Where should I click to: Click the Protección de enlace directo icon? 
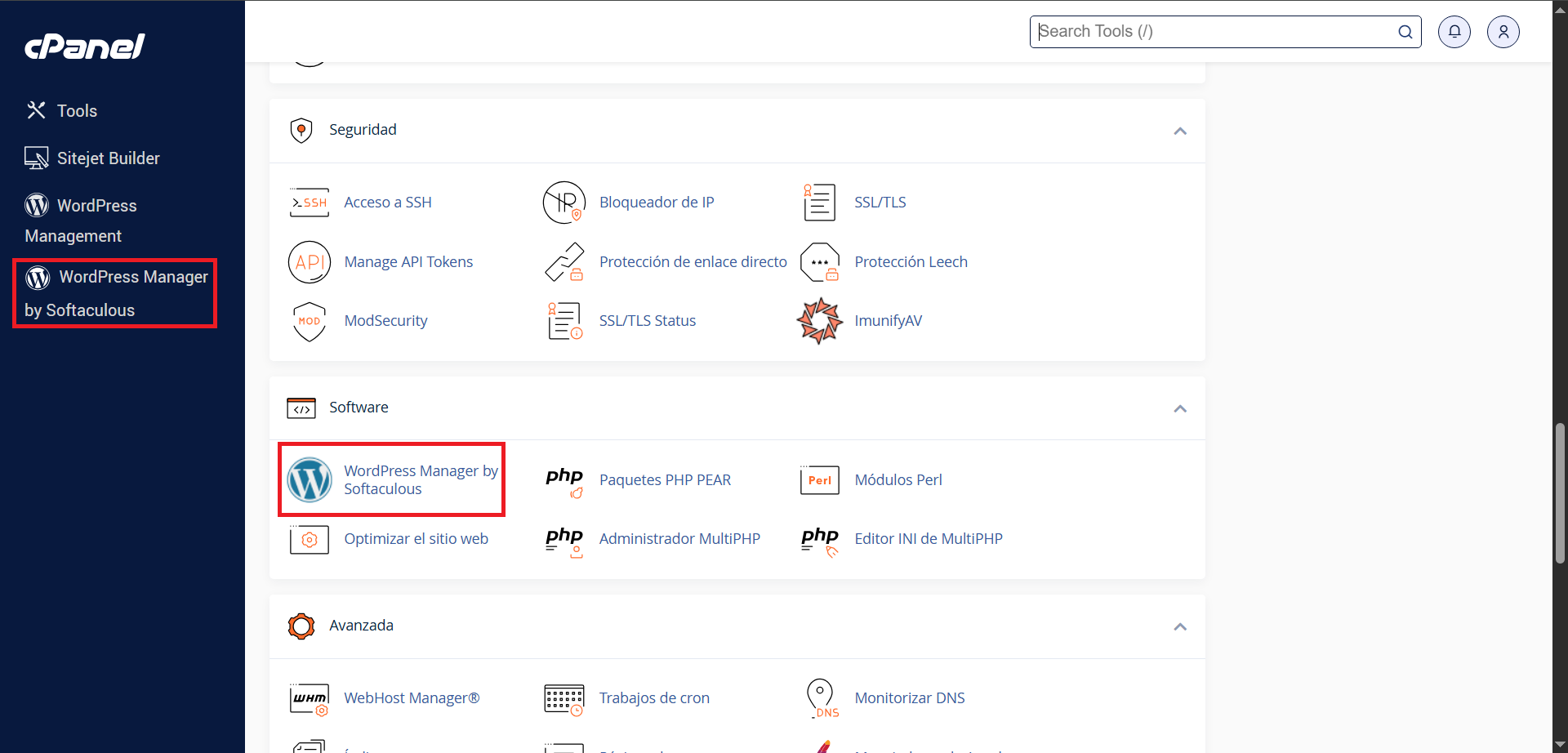click(564, 262)
